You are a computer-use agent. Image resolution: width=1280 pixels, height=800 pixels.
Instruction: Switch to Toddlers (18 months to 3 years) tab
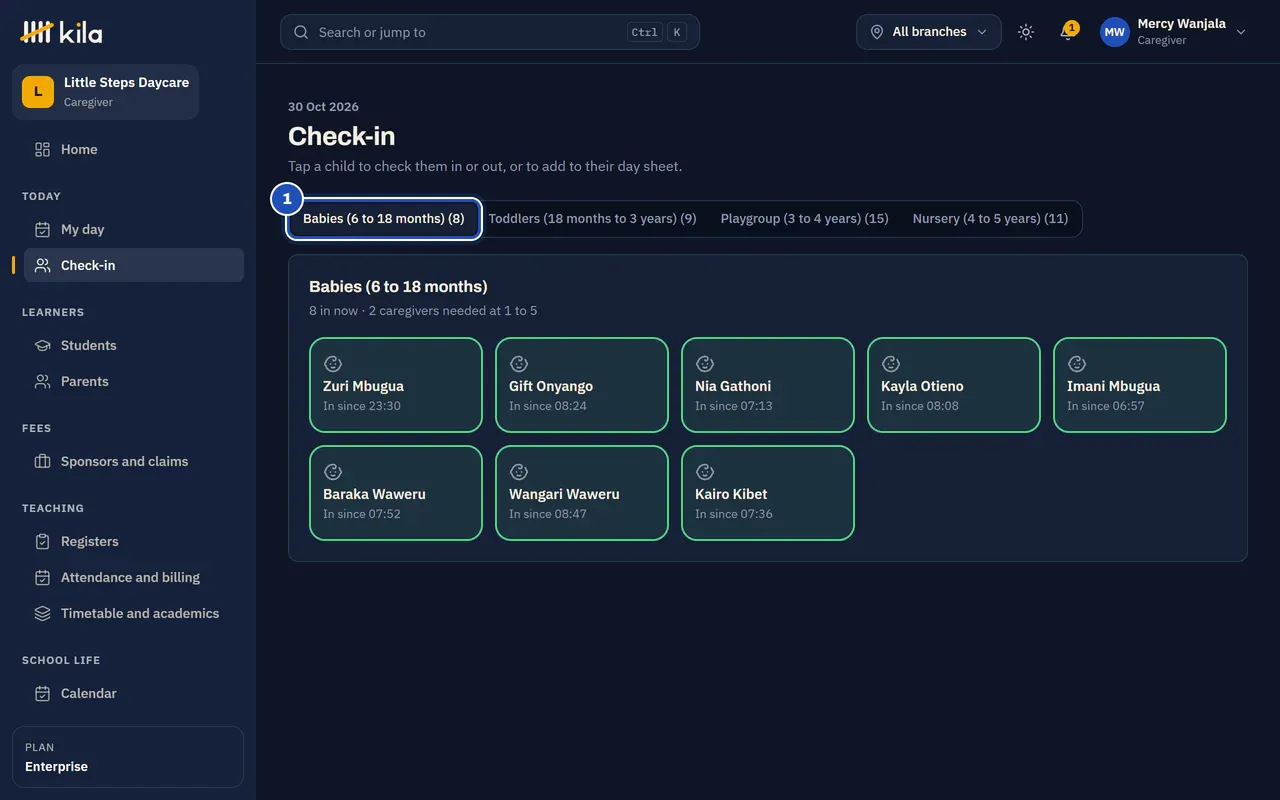[592, 218]
